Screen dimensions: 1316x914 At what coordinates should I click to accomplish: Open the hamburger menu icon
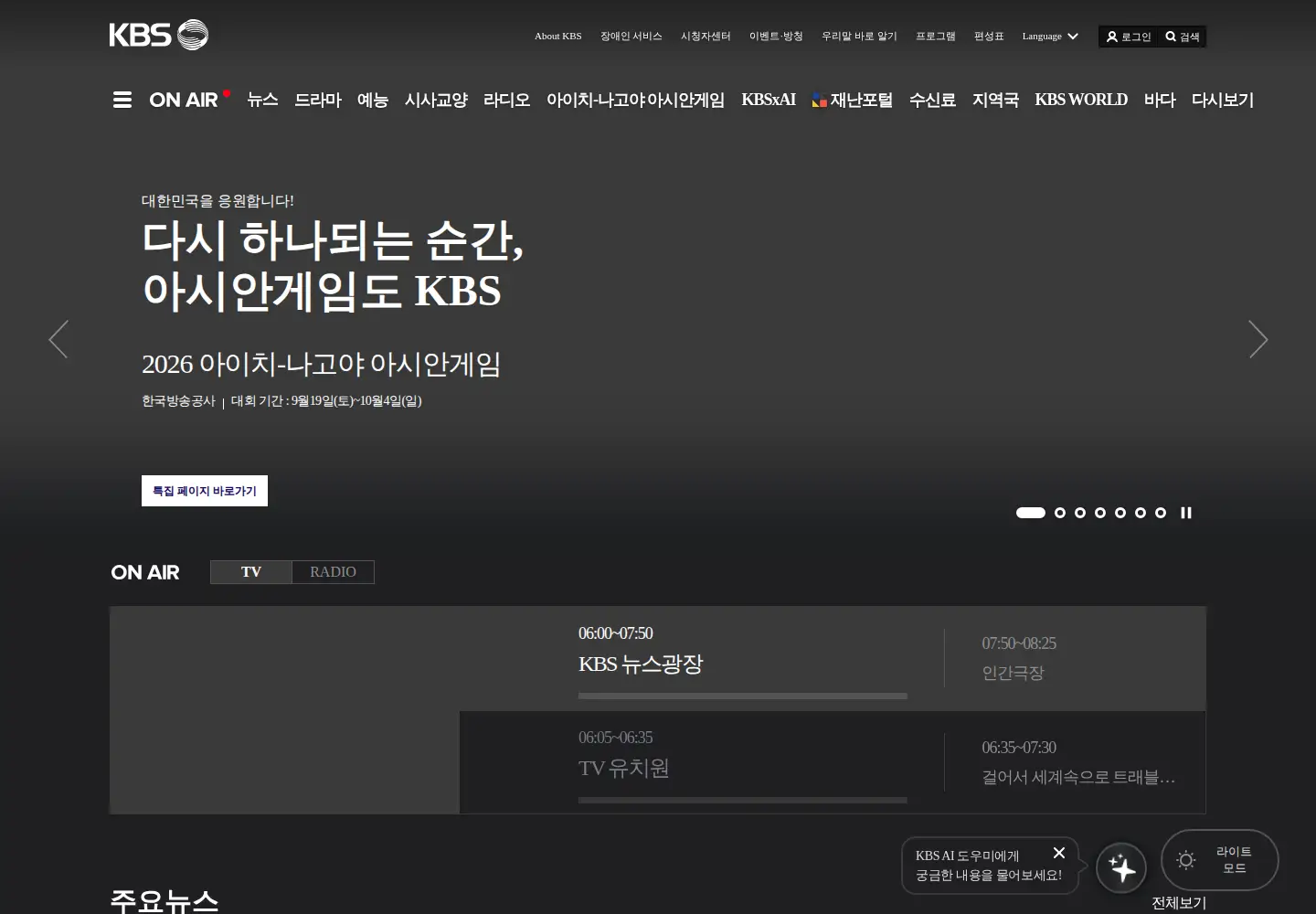click(122, 100)
